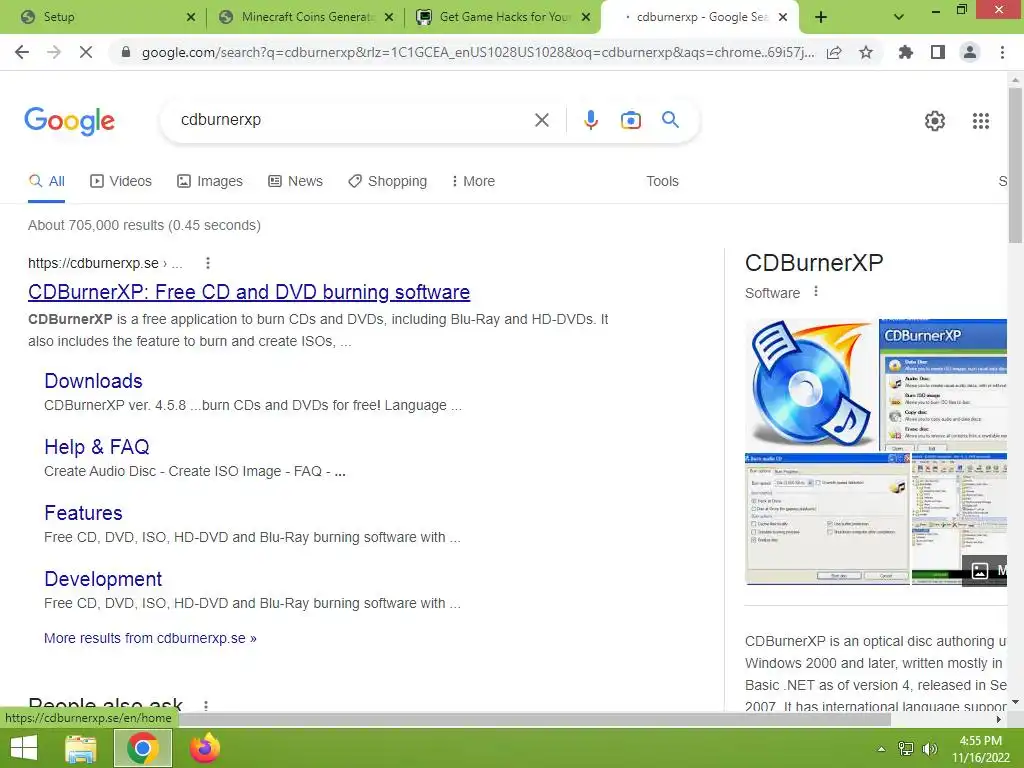Select the News search tab
This screenshot has width=1024, height=768.
pyautogui.click(x=295, y=181)
